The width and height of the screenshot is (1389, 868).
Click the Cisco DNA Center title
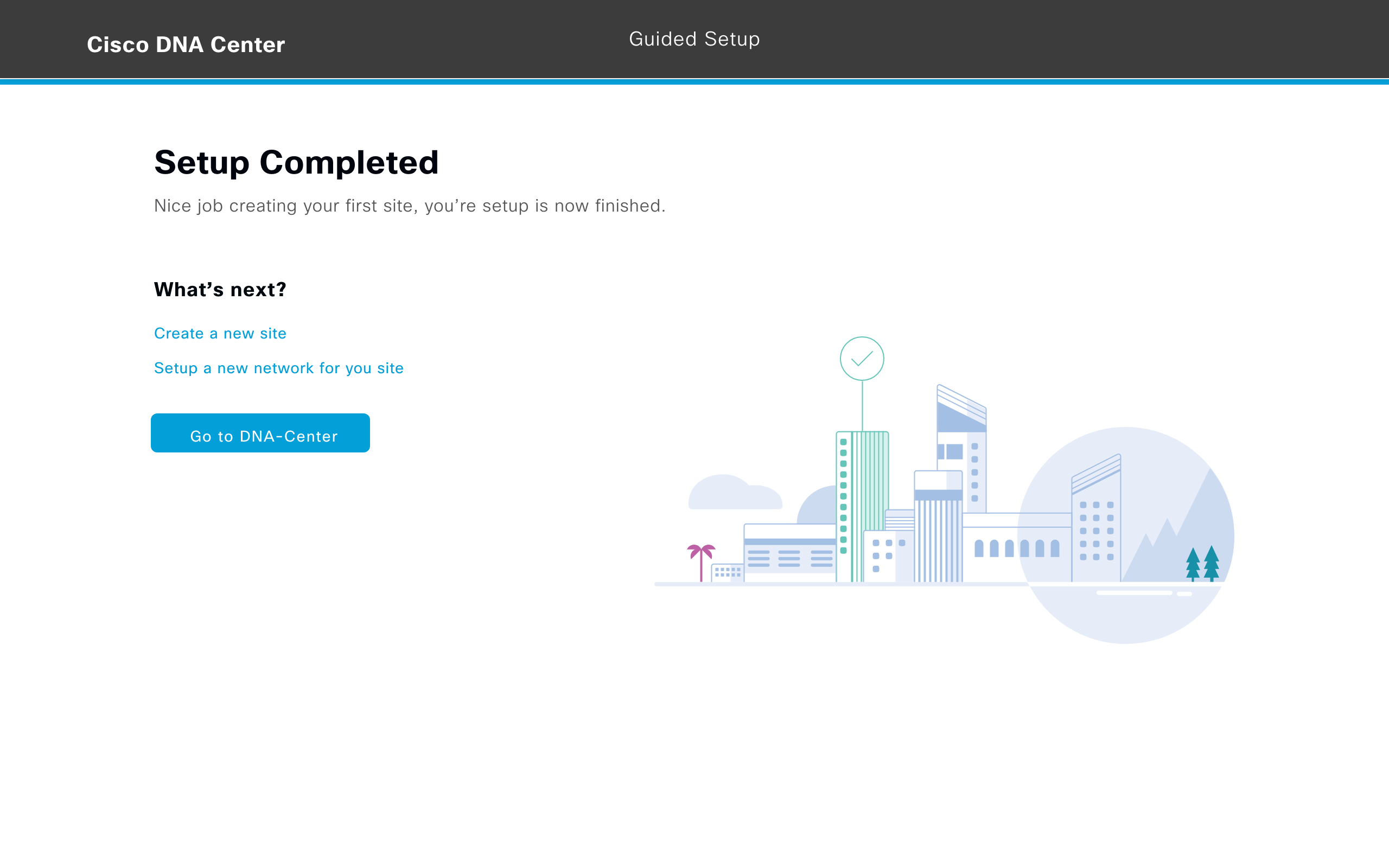click(x=186, y=45)
